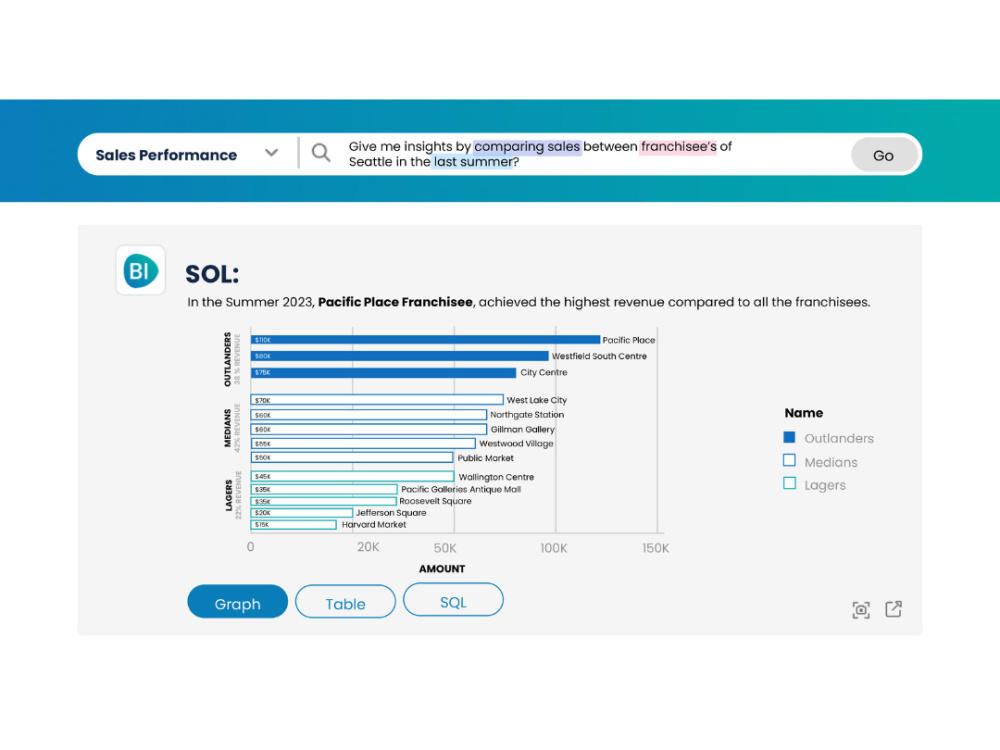The height and width of the screenshot is (750, 1000).
Task: Click the 100K axis tick label
Action: 554,548
